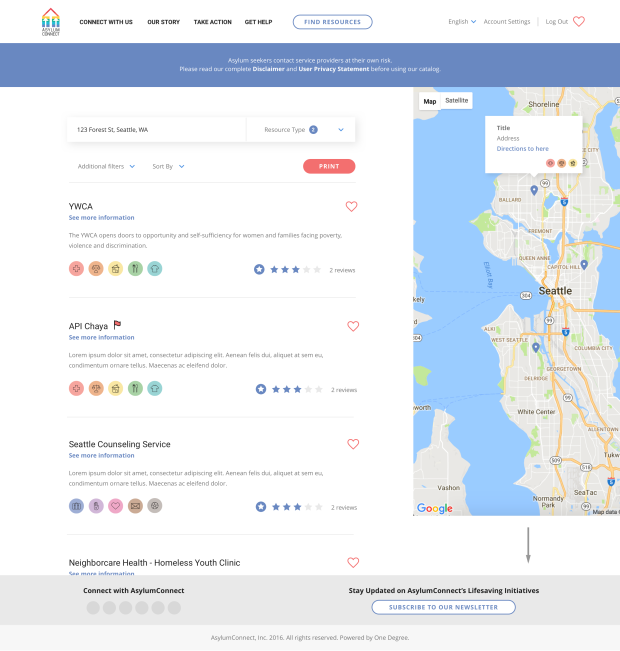Viewport: 620px width, 651px height.
Task: Click the yellow housing icon under YWCA
Action: pyautogui.click(x=115, y=269)
